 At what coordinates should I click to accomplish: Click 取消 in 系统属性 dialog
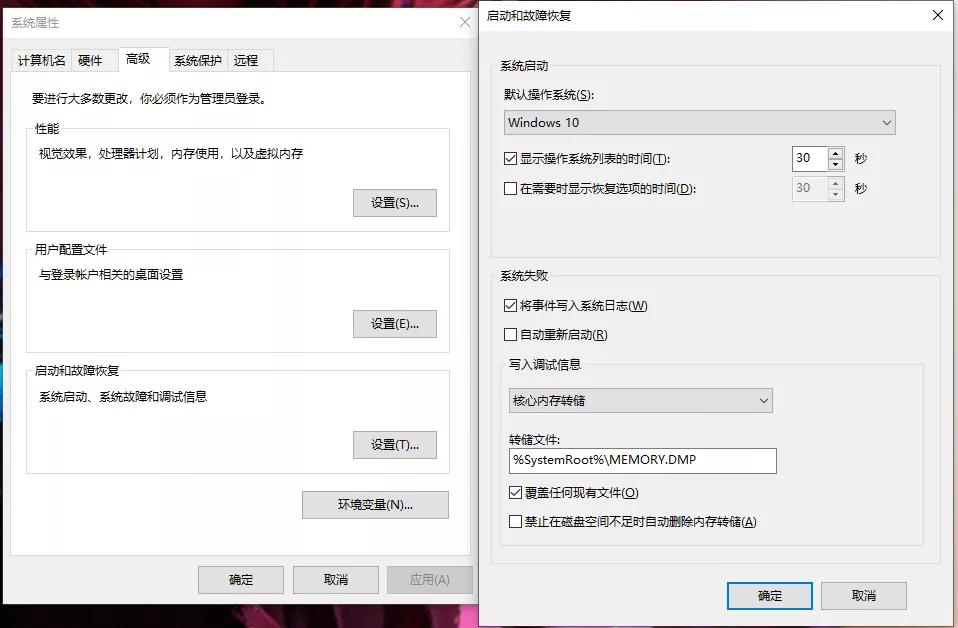[x=335, y=579]
